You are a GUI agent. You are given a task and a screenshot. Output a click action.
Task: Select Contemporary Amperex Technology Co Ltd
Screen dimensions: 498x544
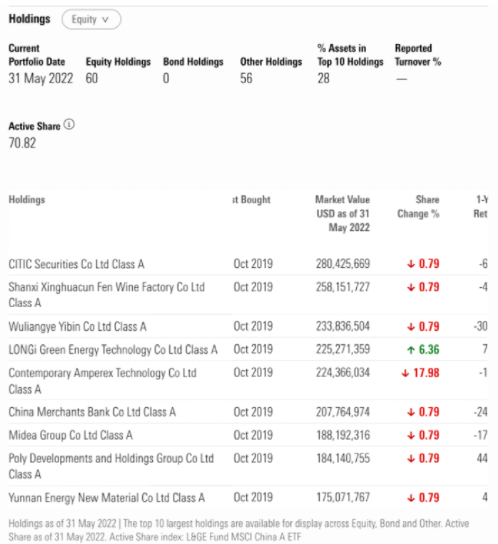[x=102, y=381]
